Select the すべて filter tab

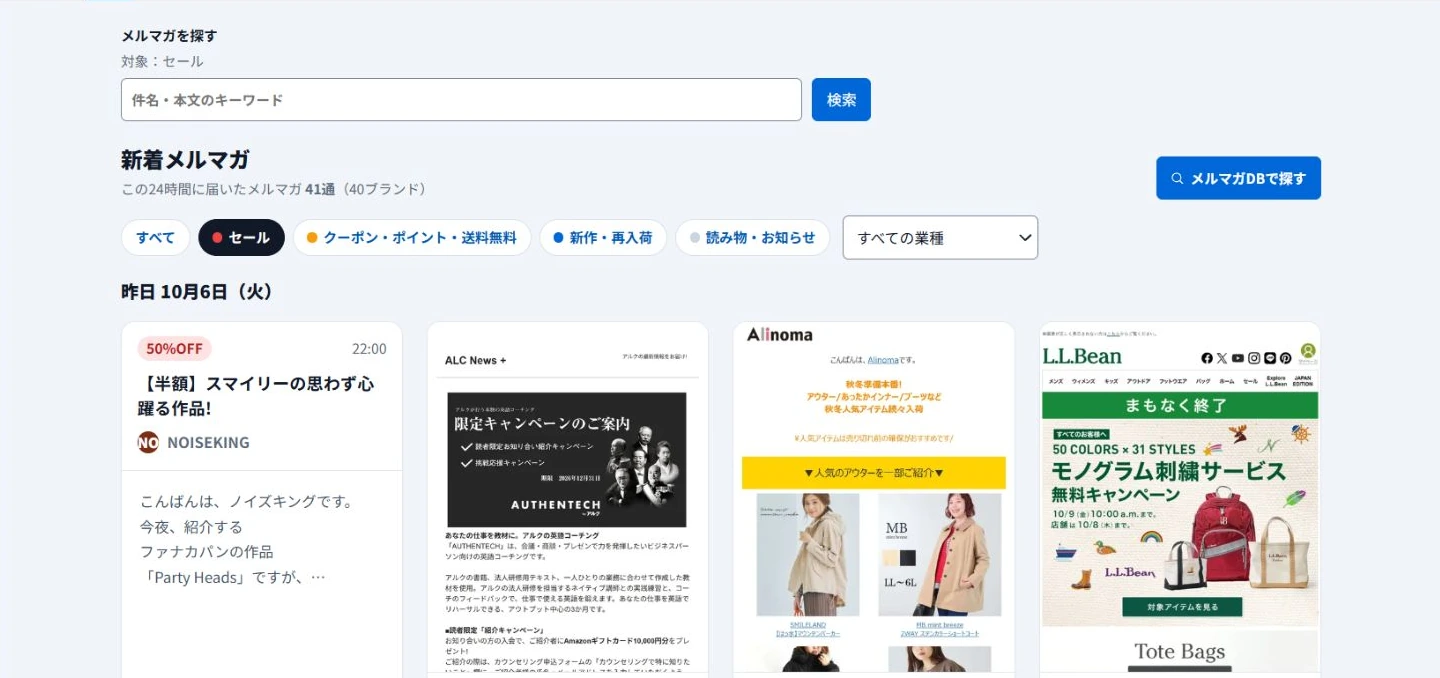156,237
